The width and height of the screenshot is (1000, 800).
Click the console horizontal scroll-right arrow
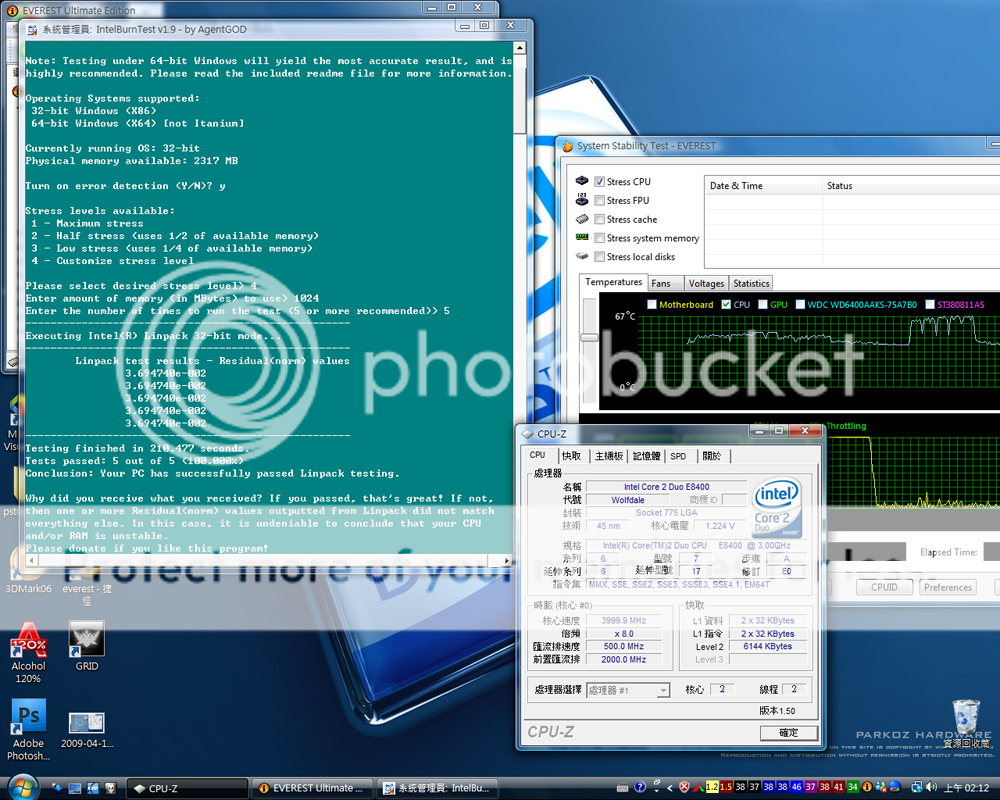click(507, 561)
